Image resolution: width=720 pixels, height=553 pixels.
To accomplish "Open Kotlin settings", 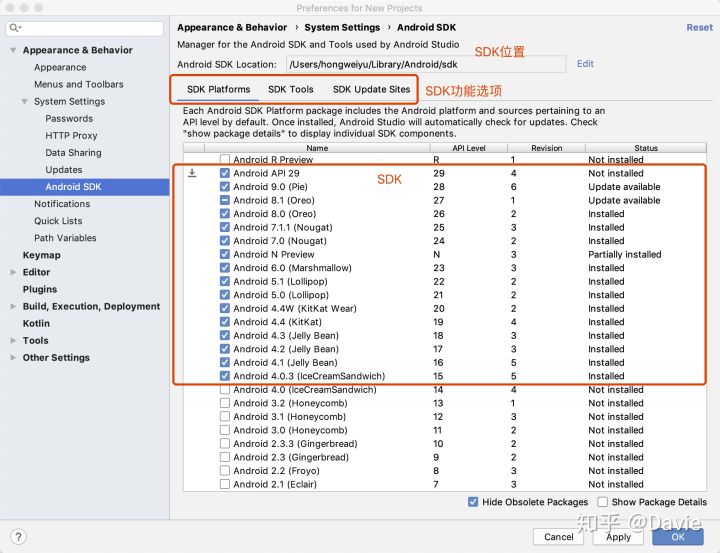I will point(36,323).
